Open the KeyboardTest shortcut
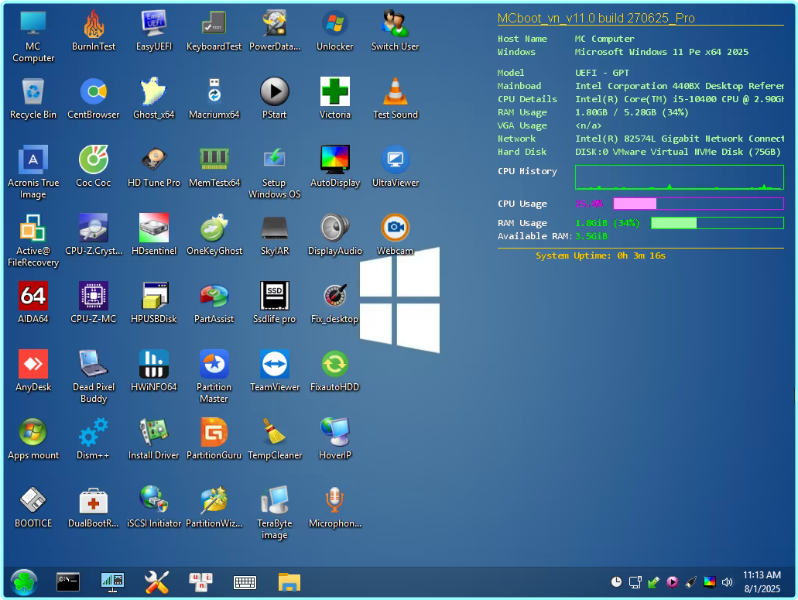The width and height of the screenshot is (798, 600). (214, 31)
